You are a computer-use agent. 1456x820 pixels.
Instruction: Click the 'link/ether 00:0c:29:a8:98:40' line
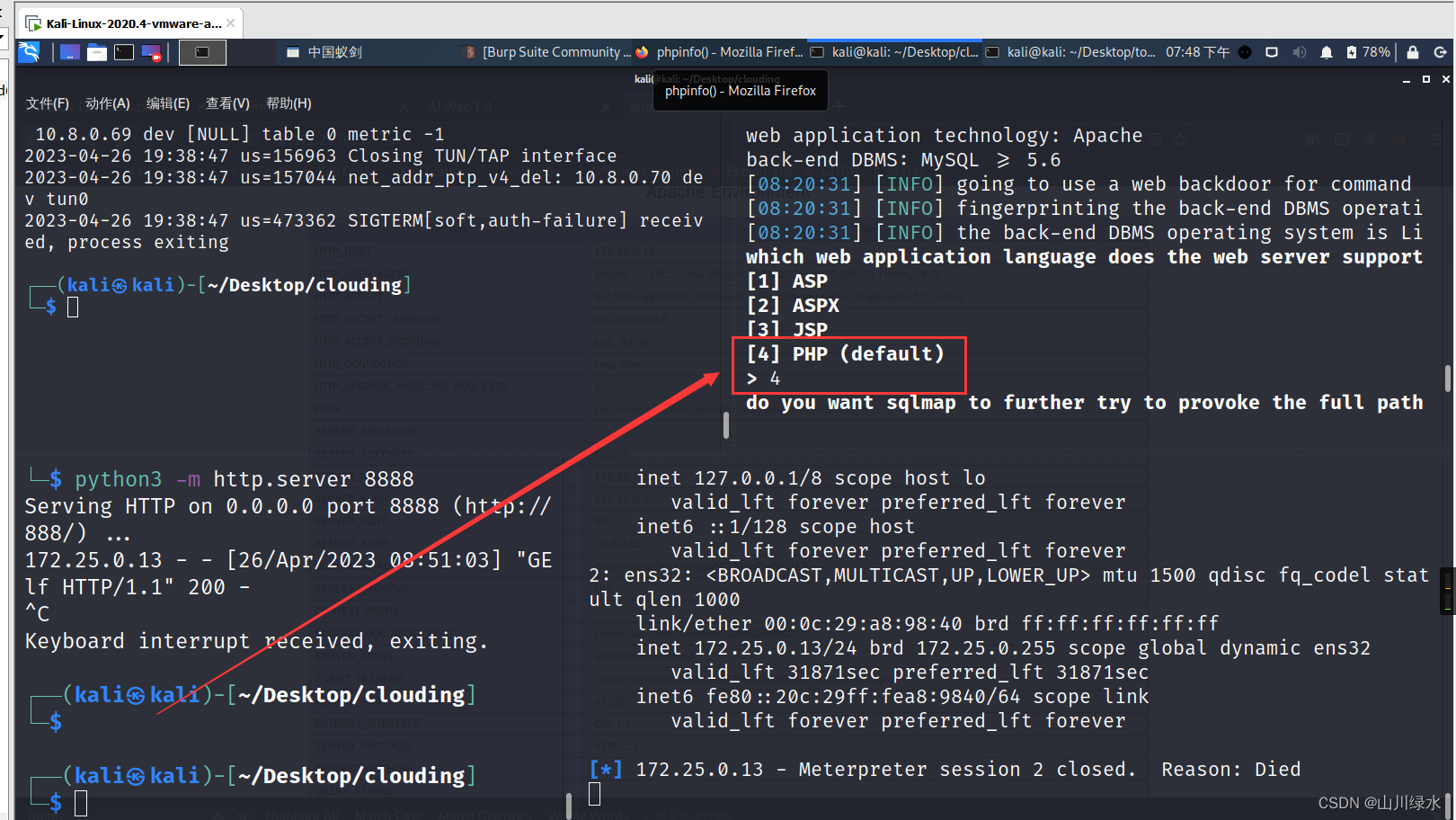[x=928, y=624]
